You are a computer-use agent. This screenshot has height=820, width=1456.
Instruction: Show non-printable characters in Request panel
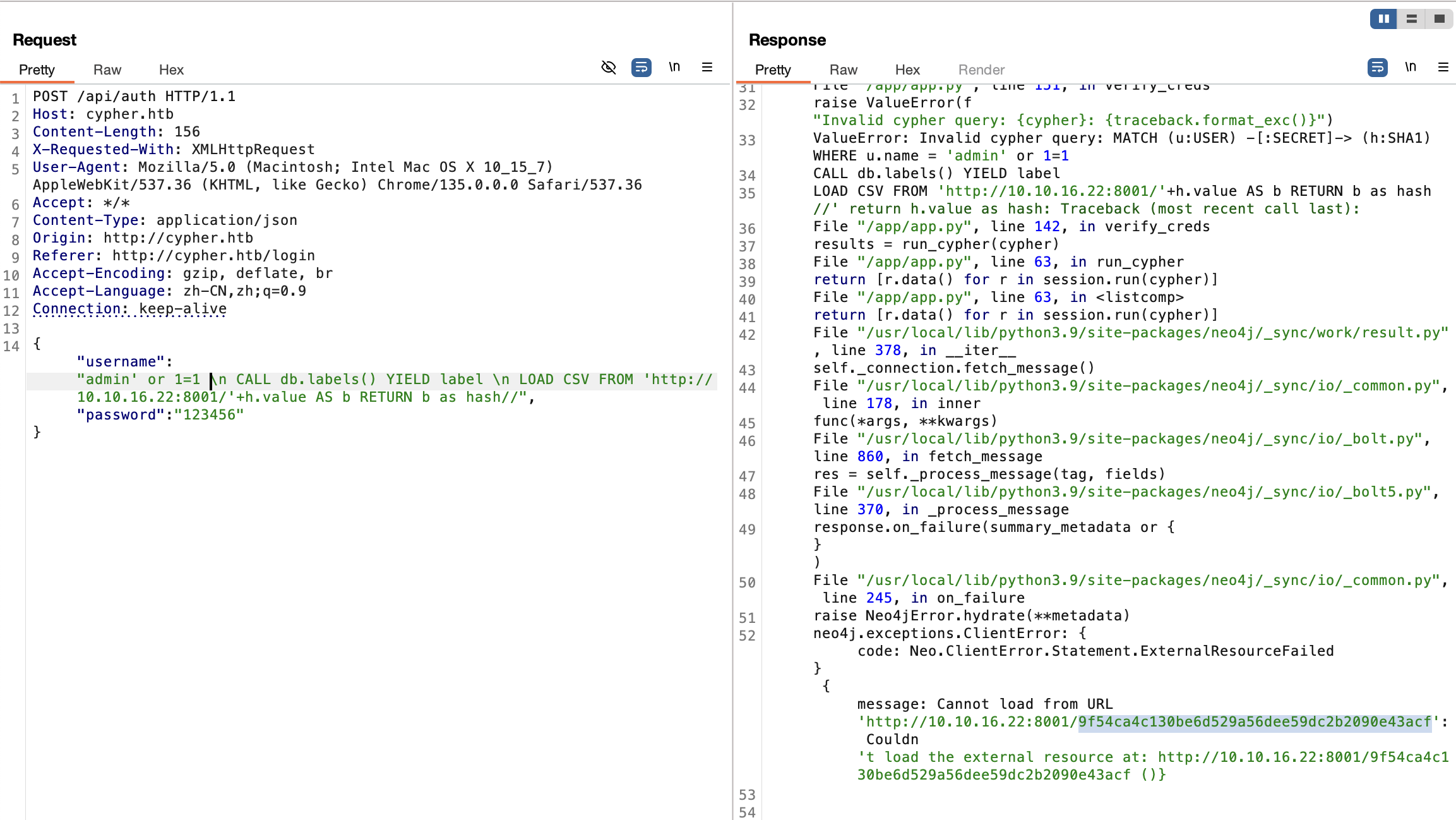click(674, 67)
